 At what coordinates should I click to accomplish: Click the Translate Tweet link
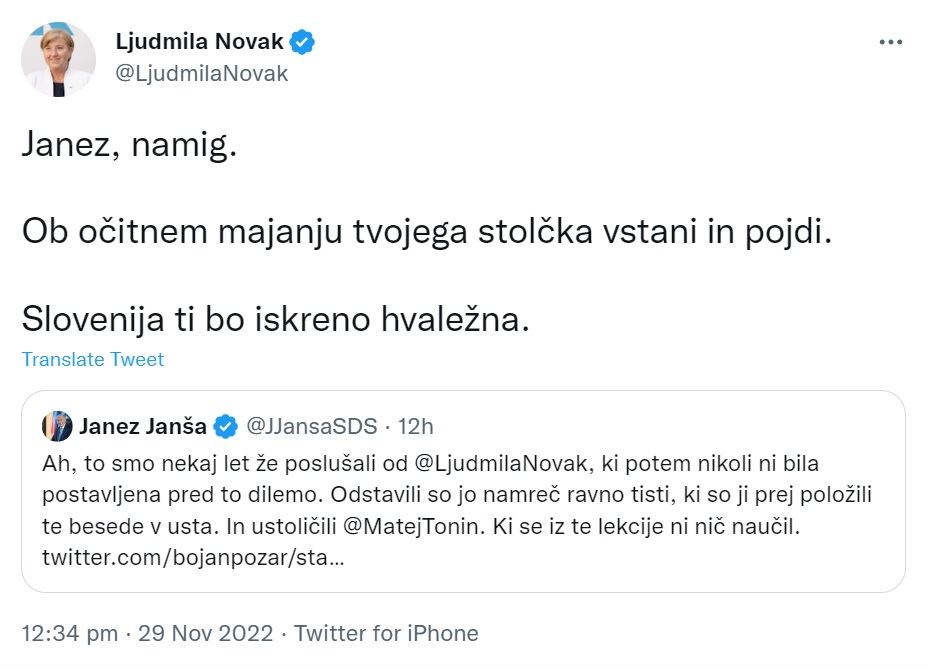pos(93,359)
